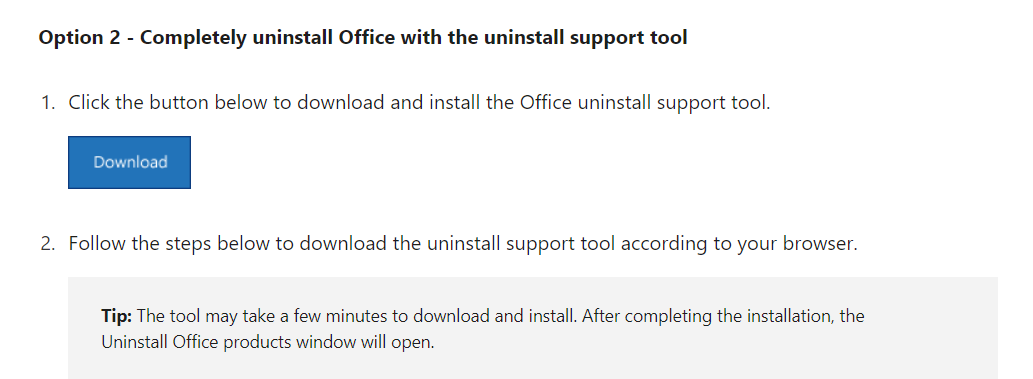1033x379 pixels.
Task: Click 'Click the button below' text
Action: tap(169, 103)
